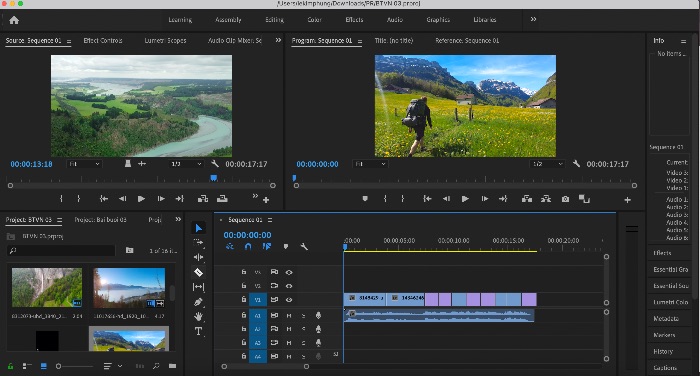Open History panel
This screenshot has height=376, width=700.
tap(663, 351)
